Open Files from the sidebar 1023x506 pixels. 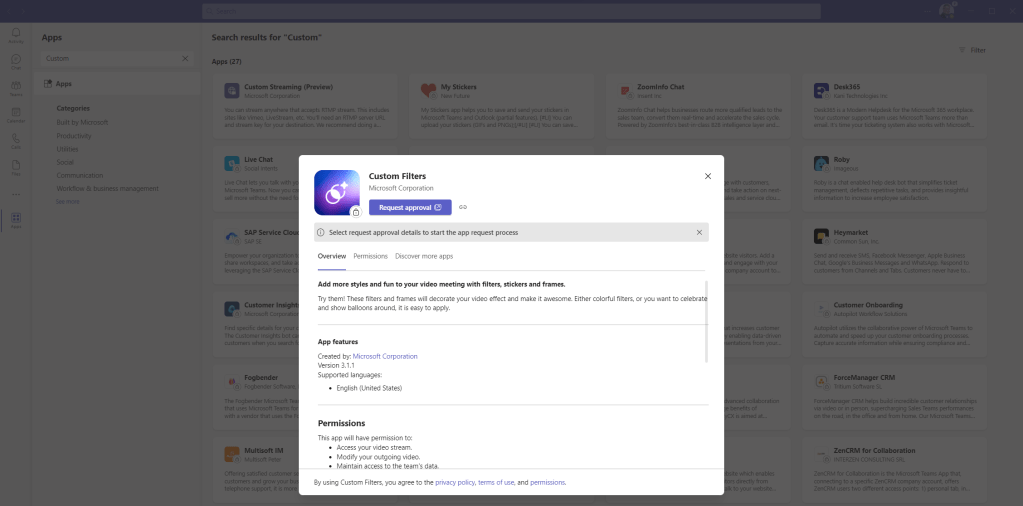tap(16, 168)
